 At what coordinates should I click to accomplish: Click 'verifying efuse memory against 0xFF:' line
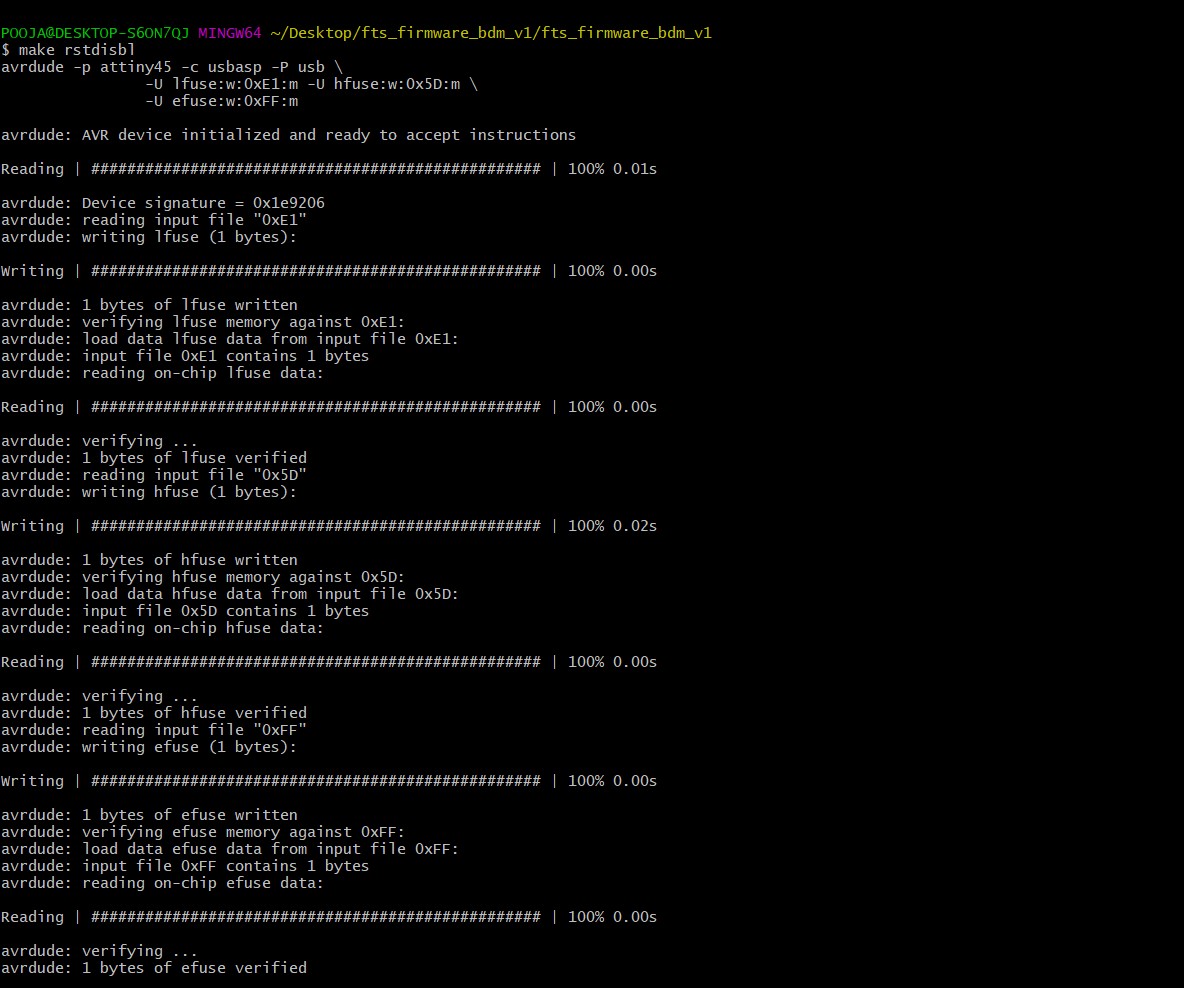pyautogui.click(x=202, y=832)
